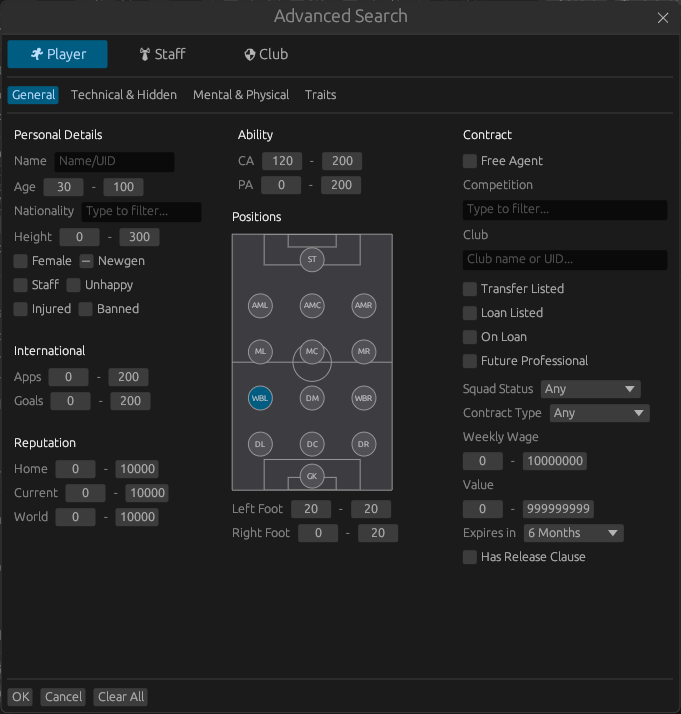Screen dimensions: 681x714
Task: Toggle the Newgen tri-state checkbox
Action: (x=86, y=261)
